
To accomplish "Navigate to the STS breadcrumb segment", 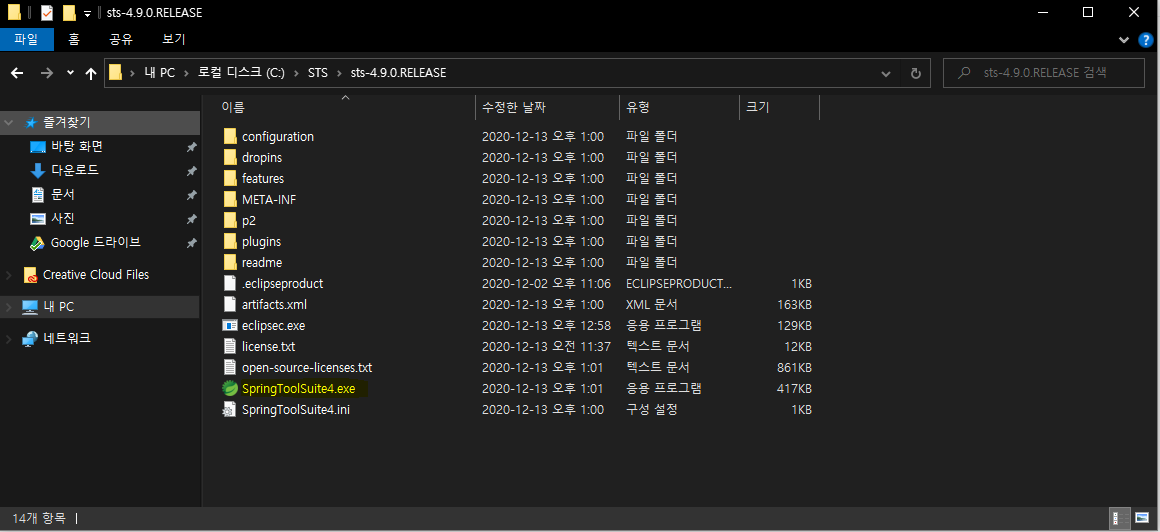I will pyautogui.click(x=317, y=73).
